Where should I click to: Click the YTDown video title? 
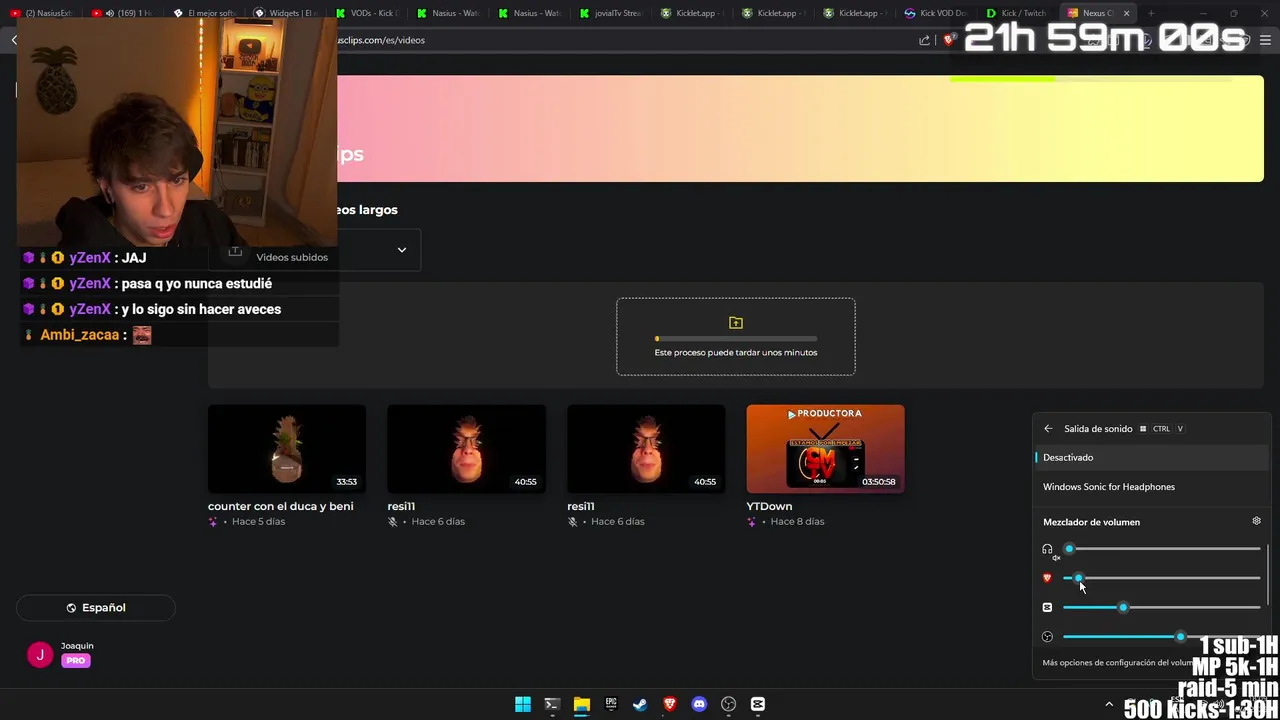(x=769, y=506)
